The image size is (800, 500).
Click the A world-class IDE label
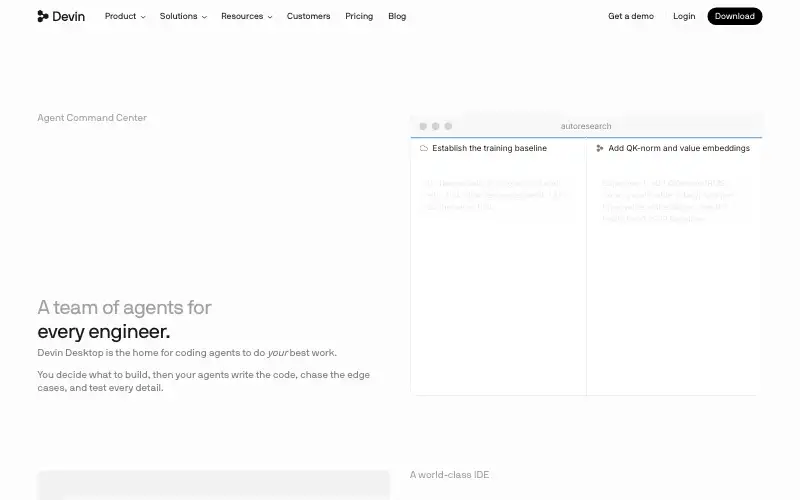tap(449, 474)
